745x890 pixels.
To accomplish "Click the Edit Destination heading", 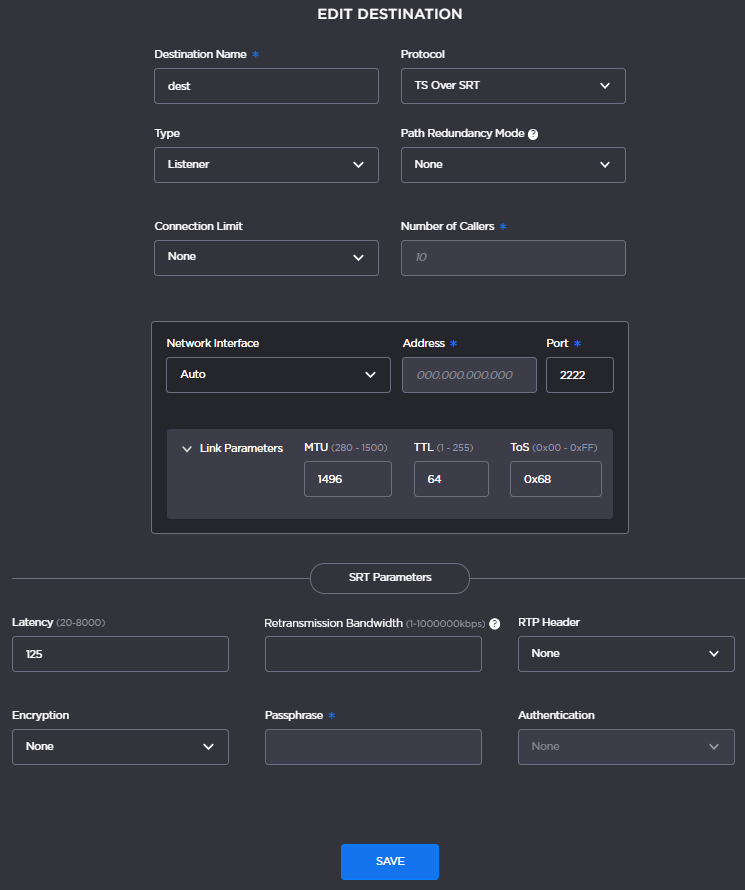I will pos(389,14).
